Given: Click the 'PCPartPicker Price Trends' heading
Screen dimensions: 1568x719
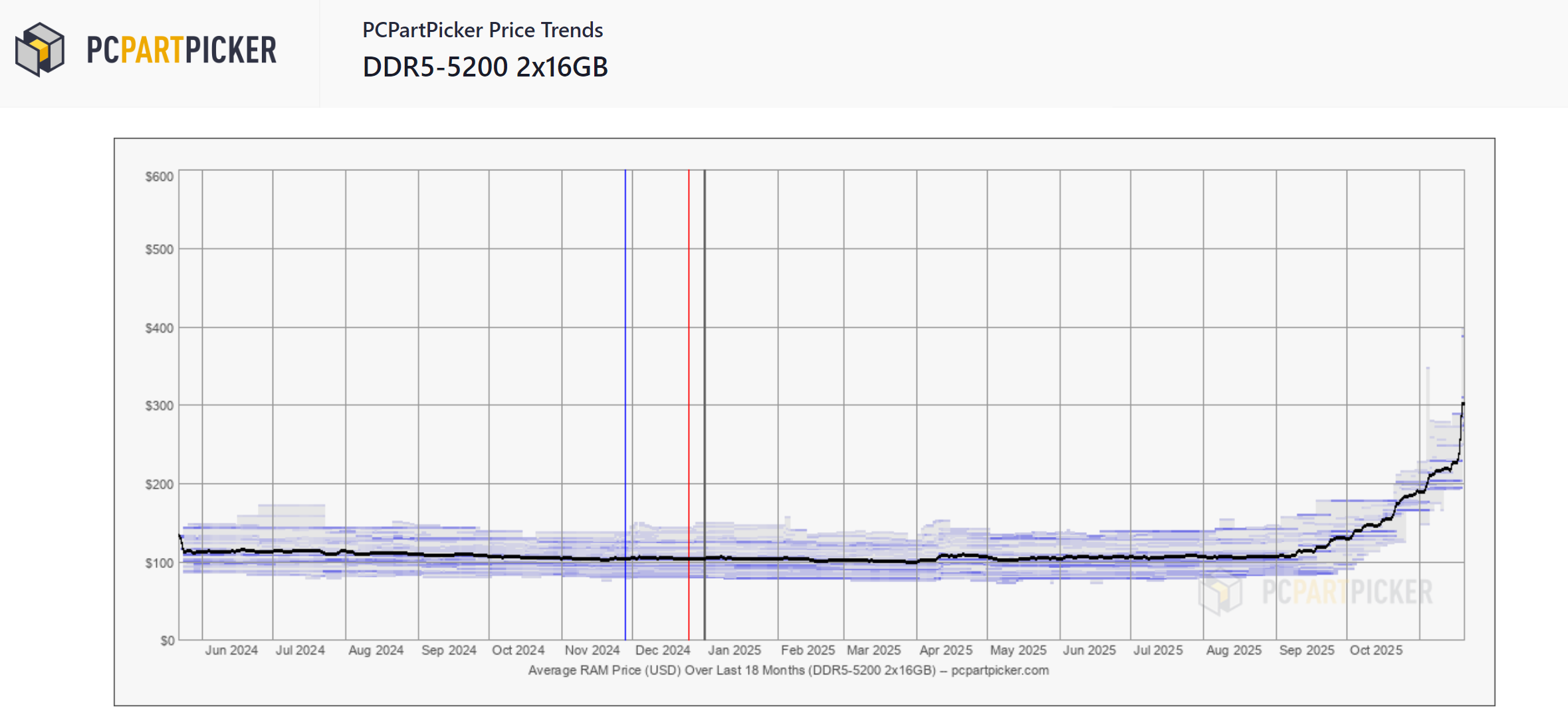Looking at the screenshot, I should click(x=482, y=30).
